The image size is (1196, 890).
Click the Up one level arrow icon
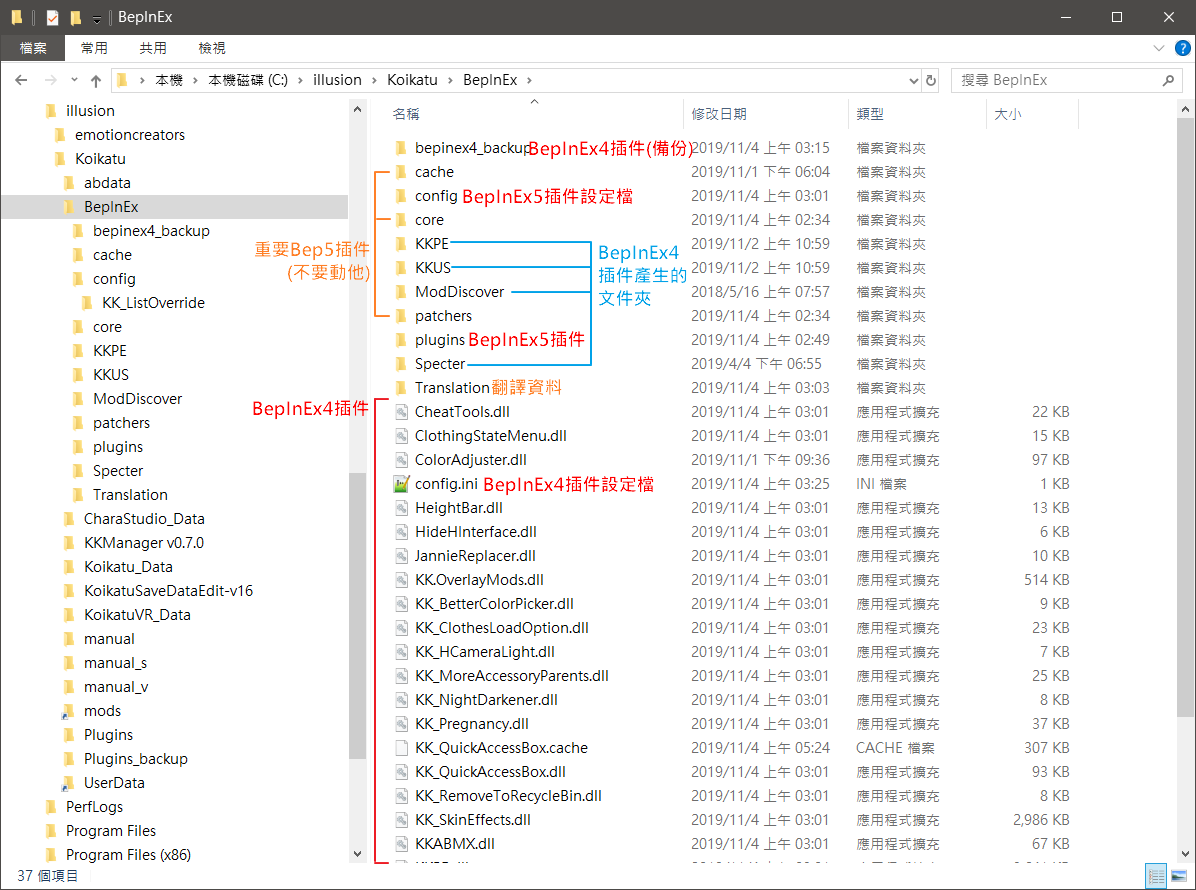pos(96,81)
